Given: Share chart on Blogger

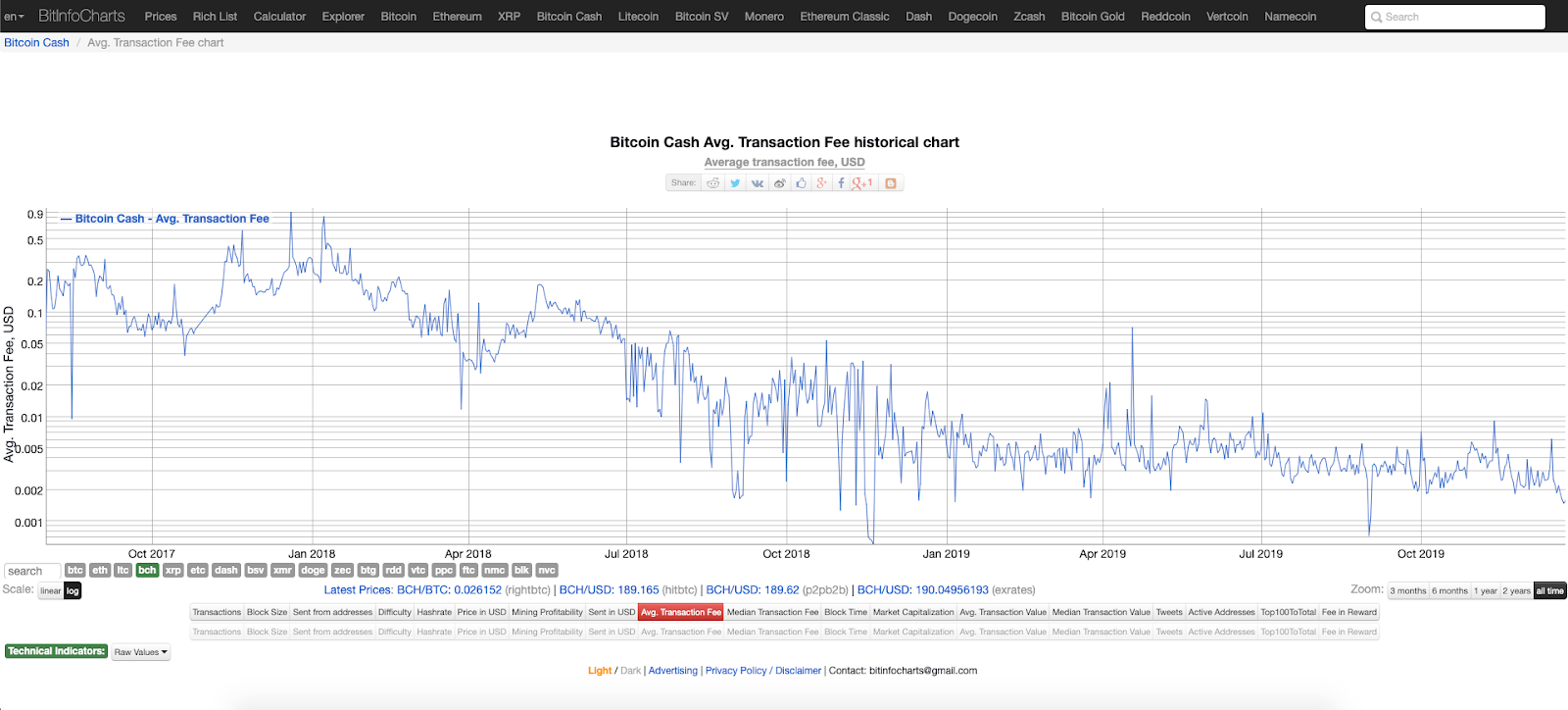Looking at the screenshot, I should [891, 183].
